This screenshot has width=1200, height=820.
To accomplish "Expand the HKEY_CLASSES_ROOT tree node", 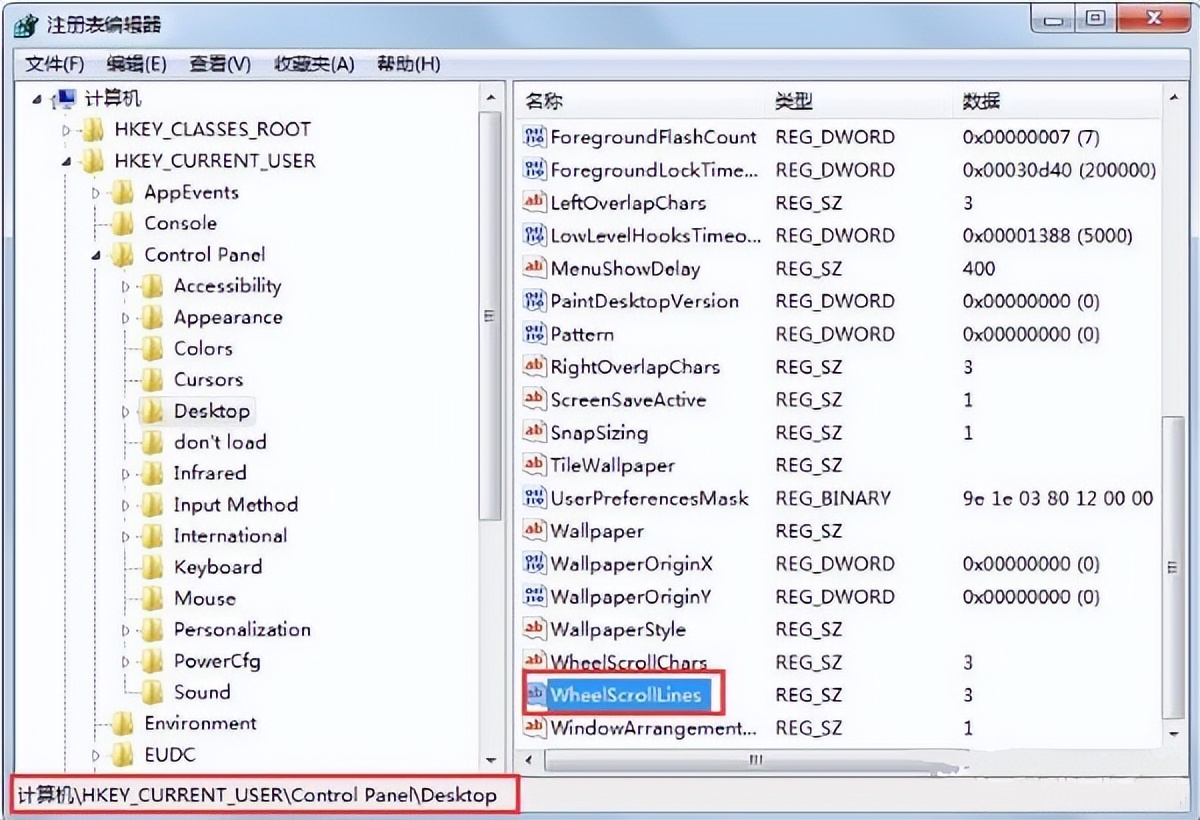I will [67, 130].
